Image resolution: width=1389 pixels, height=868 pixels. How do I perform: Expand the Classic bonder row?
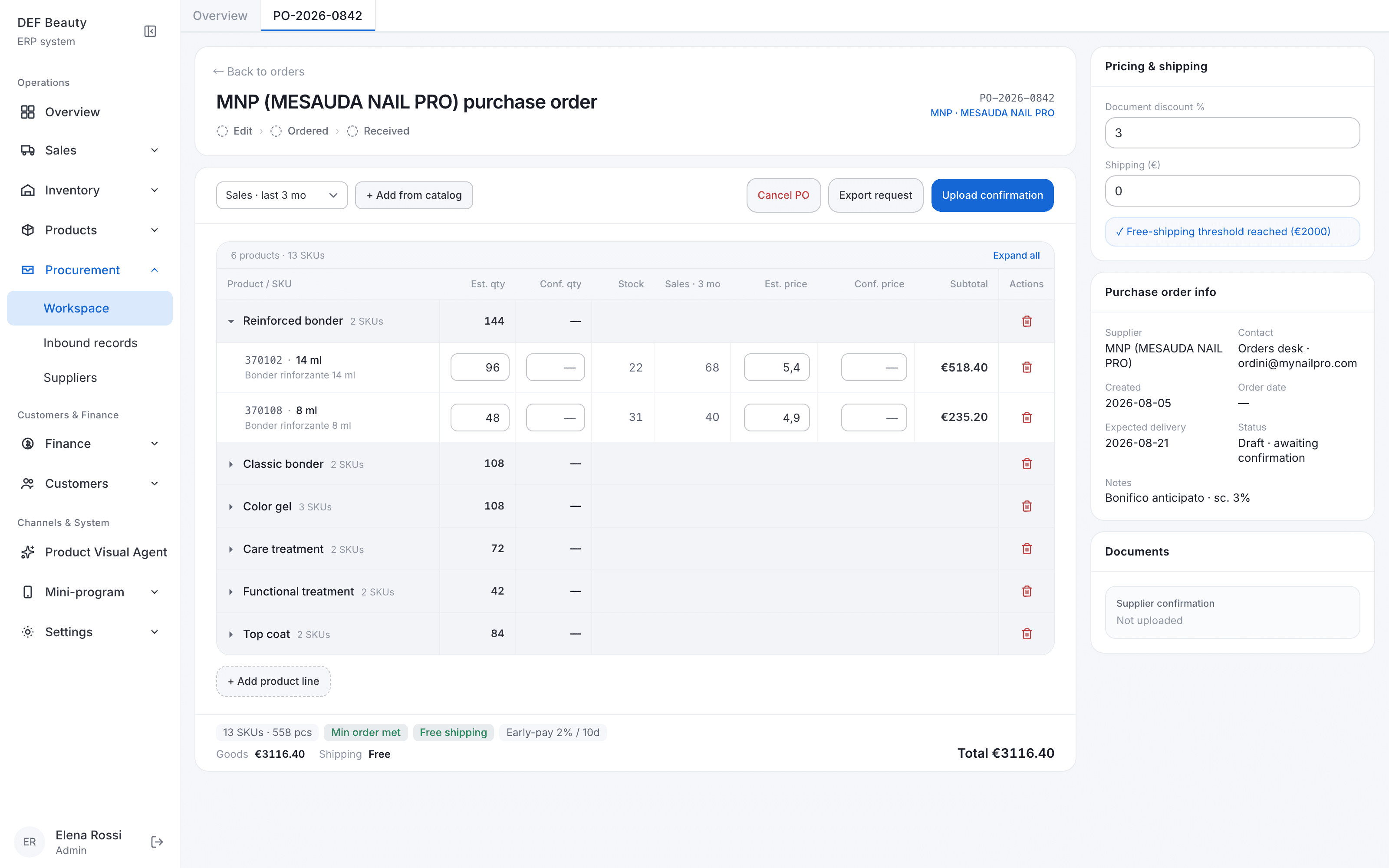231,464
